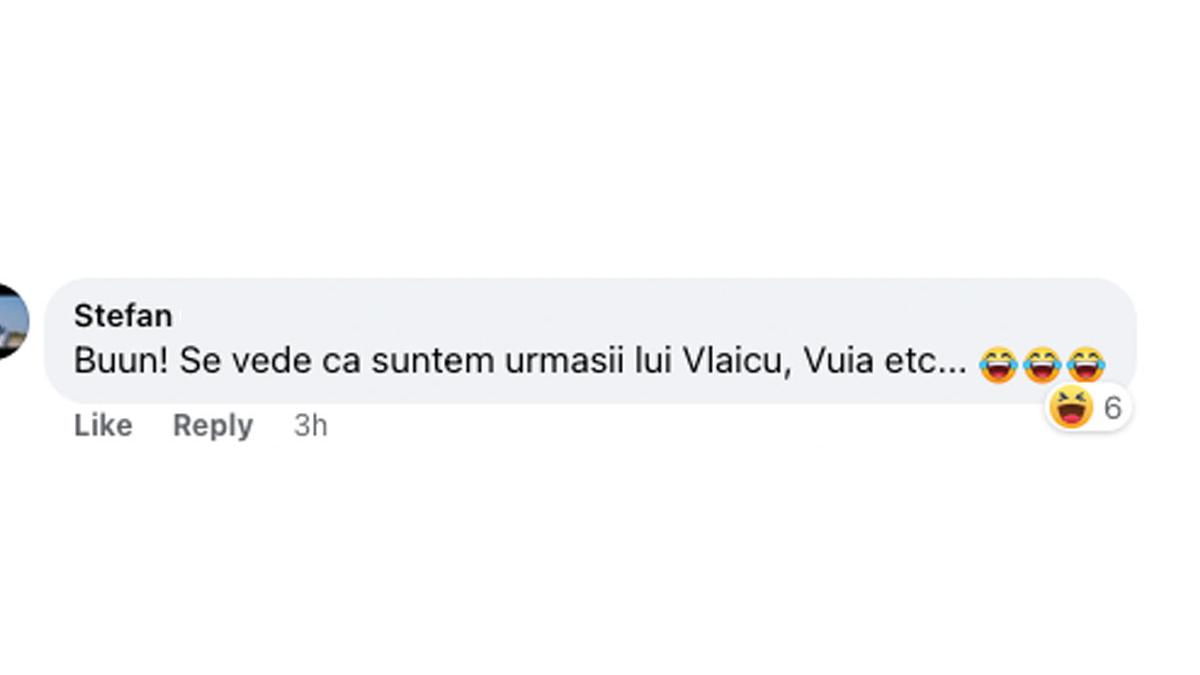The image size is (1200, 675).
Task: Click the second laughing emoji in comment
Action: point(1040,362)
